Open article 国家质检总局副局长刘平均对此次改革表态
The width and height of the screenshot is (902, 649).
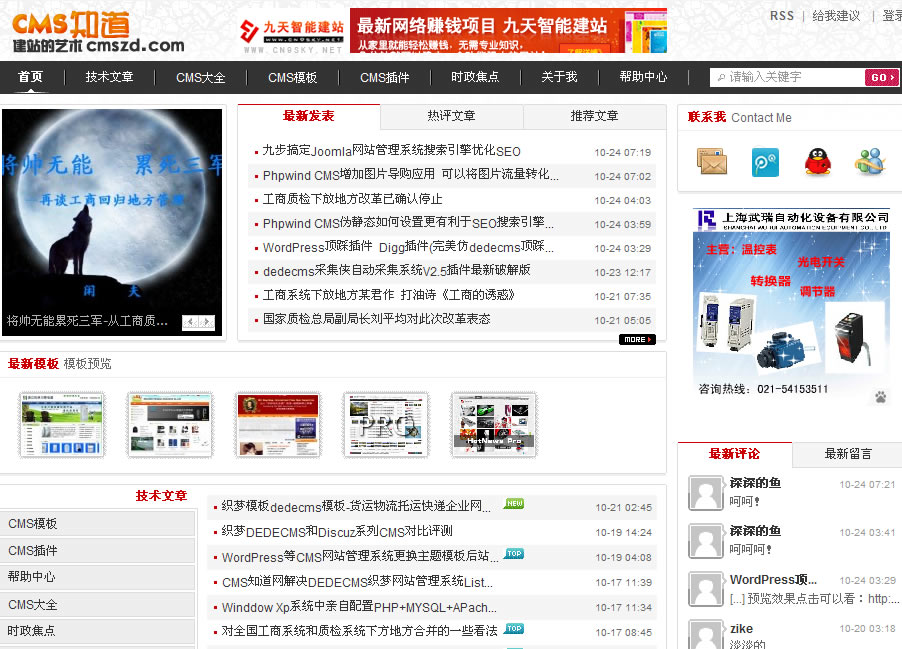(x=376, y=319)
